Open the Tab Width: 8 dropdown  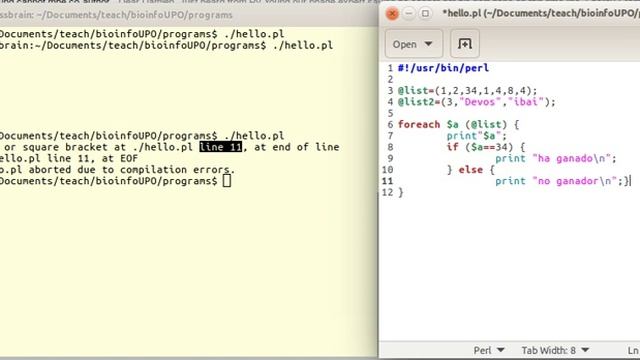(555, 350)
